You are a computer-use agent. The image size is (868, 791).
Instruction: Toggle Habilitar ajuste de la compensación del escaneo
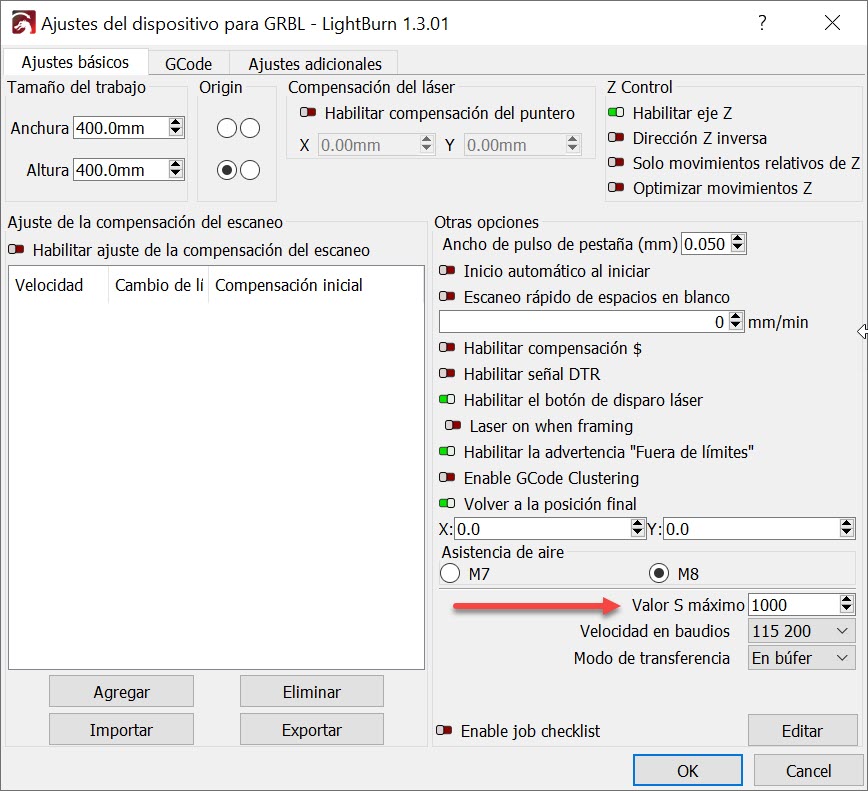(16, 250)
